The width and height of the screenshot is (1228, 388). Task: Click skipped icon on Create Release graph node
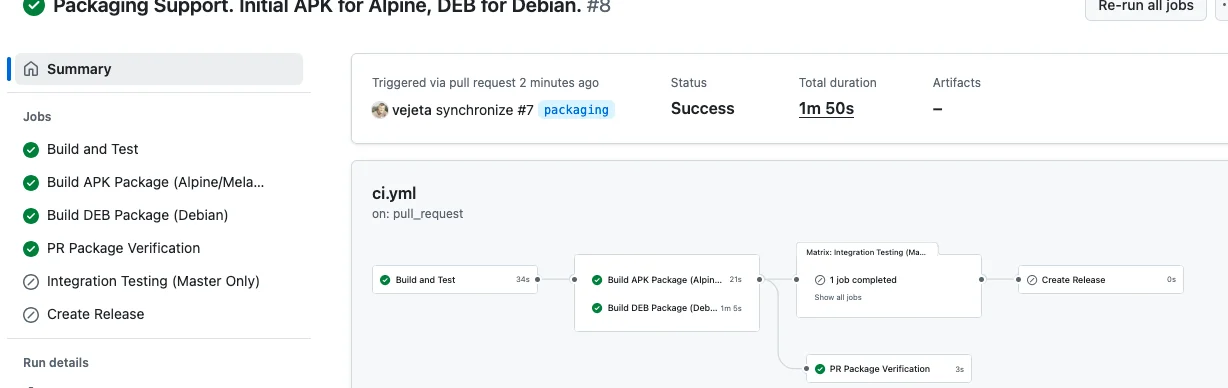pos(1032,280)
